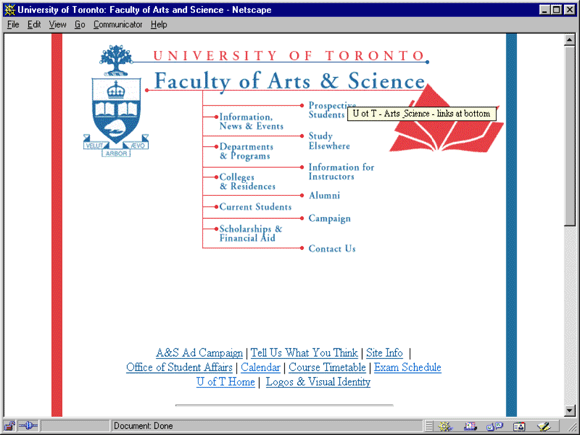
Task: Minimize the Netscape window
Action: click(x=544, y=10)
